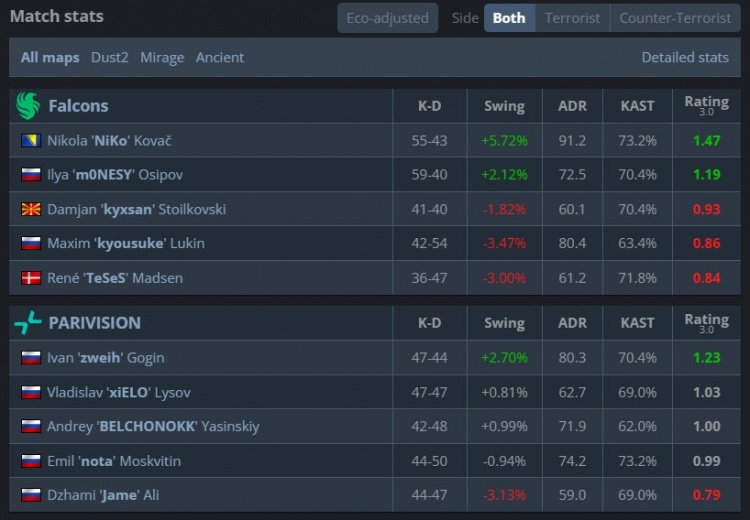
Task: Show stats for the Dust2 map
Action: point(110,58)
